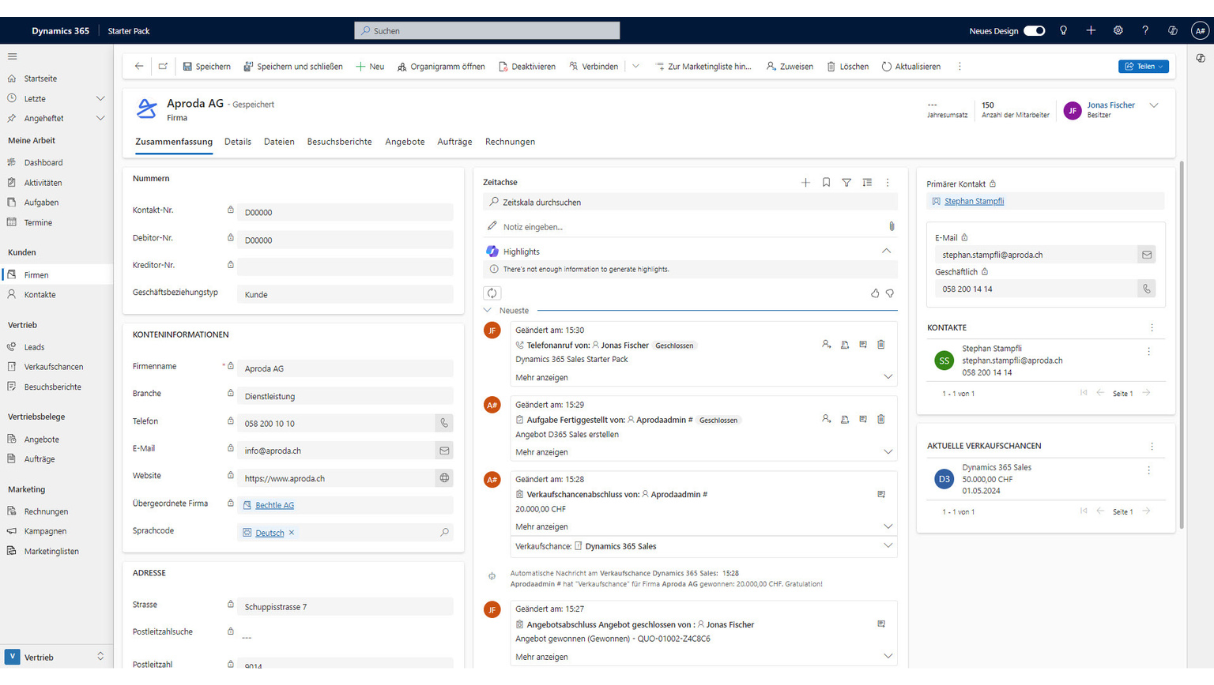The image size is (1214, 685).
Task: Open Organigramm öffnen
Action: coord(441,66)
